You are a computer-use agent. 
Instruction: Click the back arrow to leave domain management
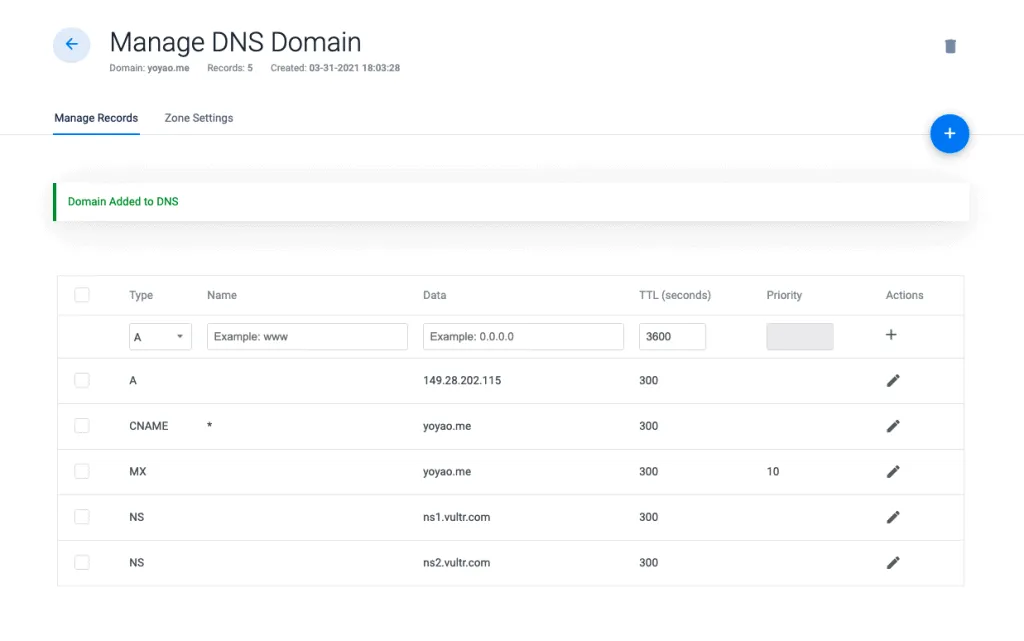point(70,44)
